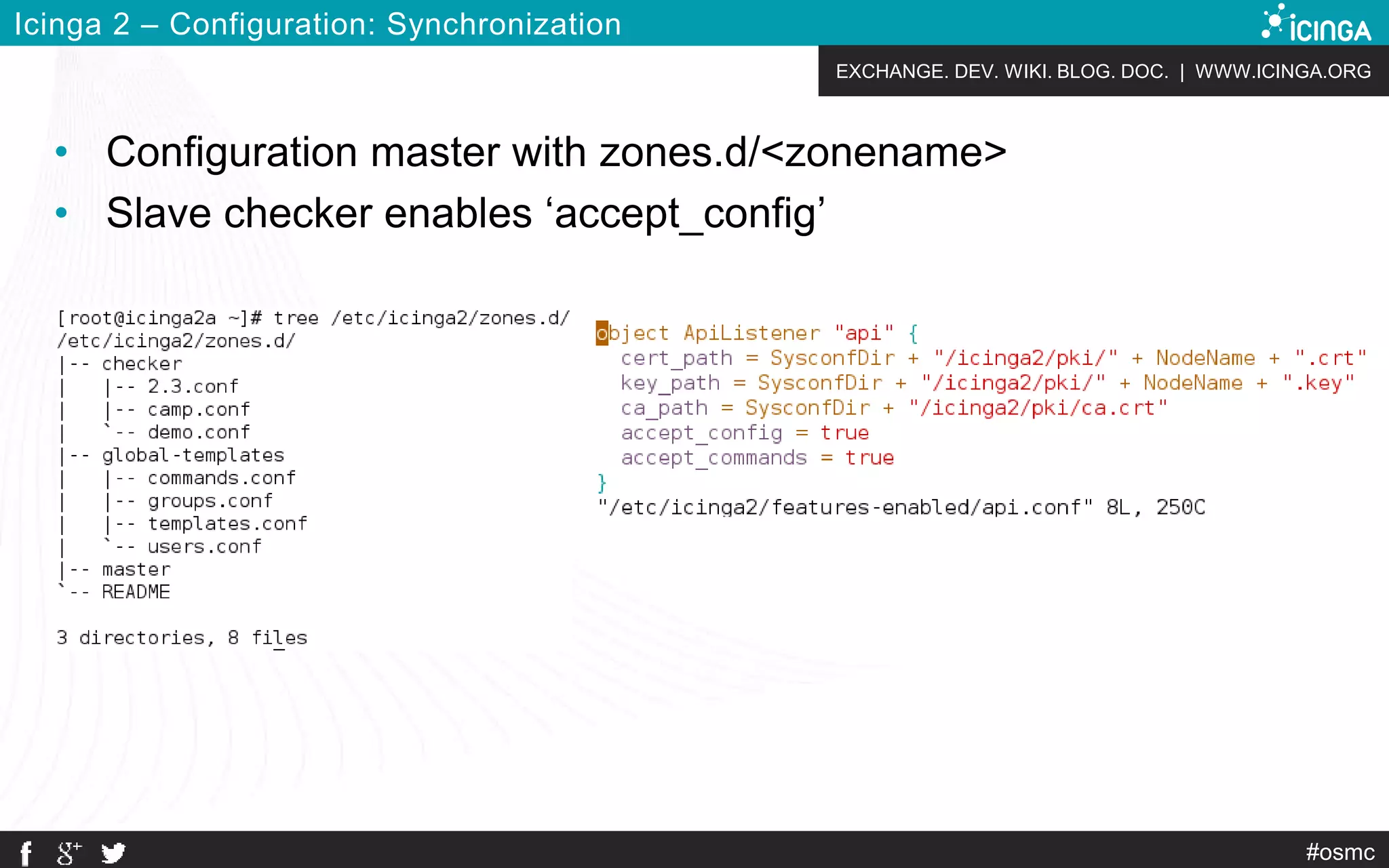Click the 'ca_path' configuration line

[x=894, y=408]
